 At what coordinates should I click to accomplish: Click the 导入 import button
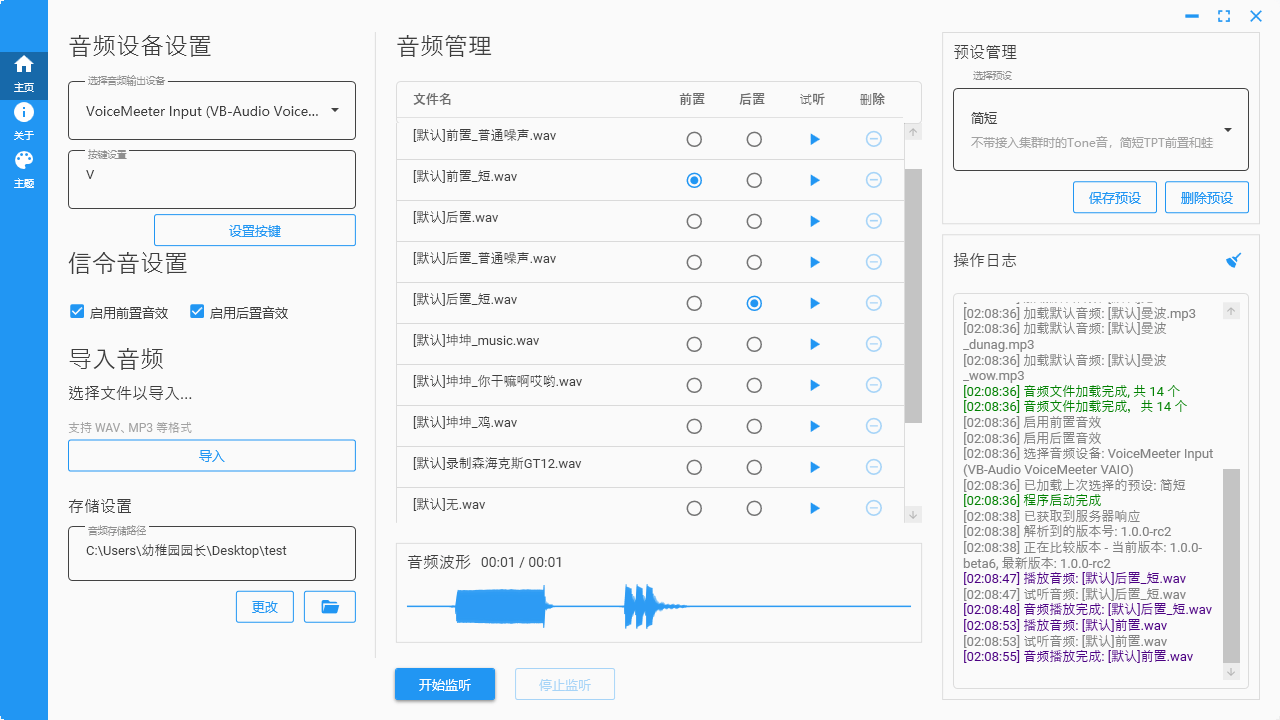(212, 455)
